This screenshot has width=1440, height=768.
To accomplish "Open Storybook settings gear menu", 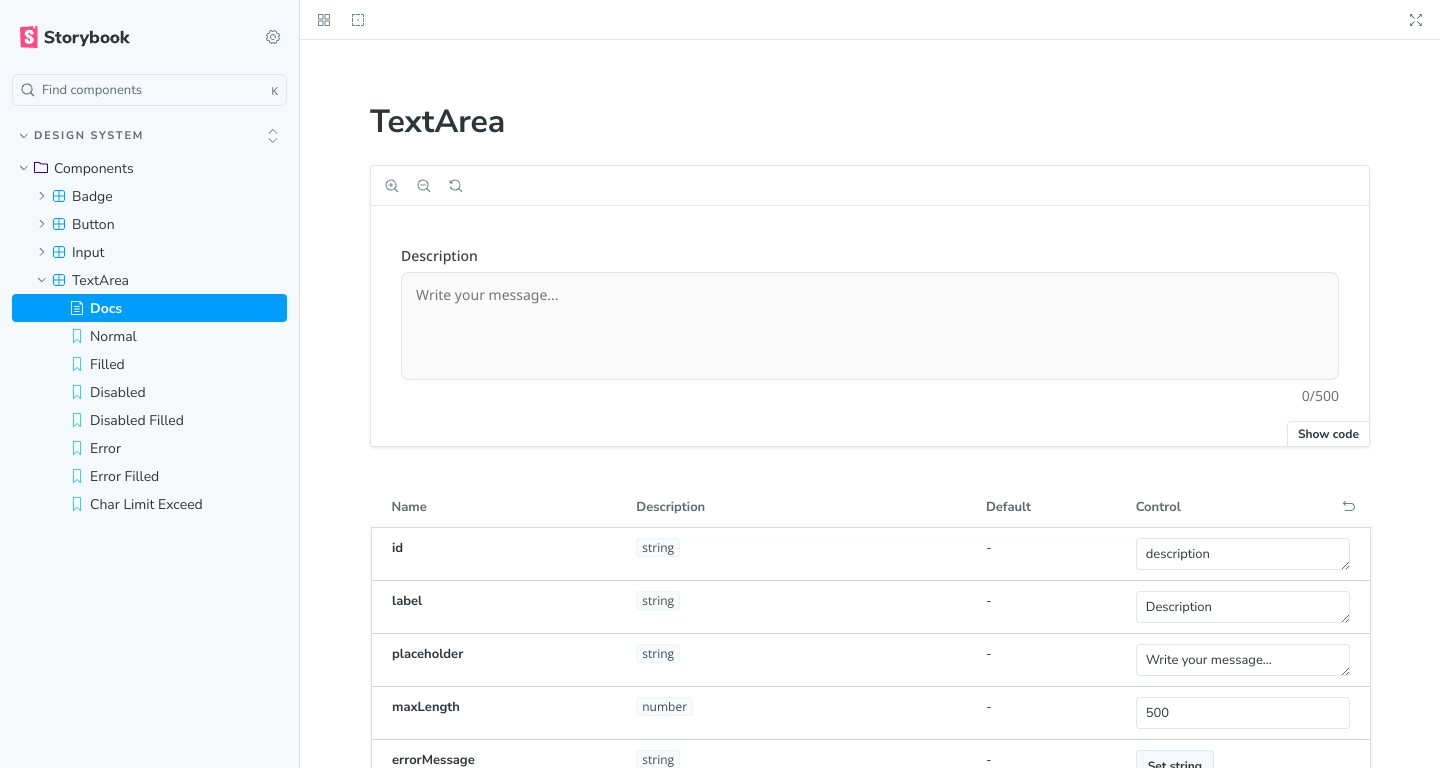I will [273, 37].
